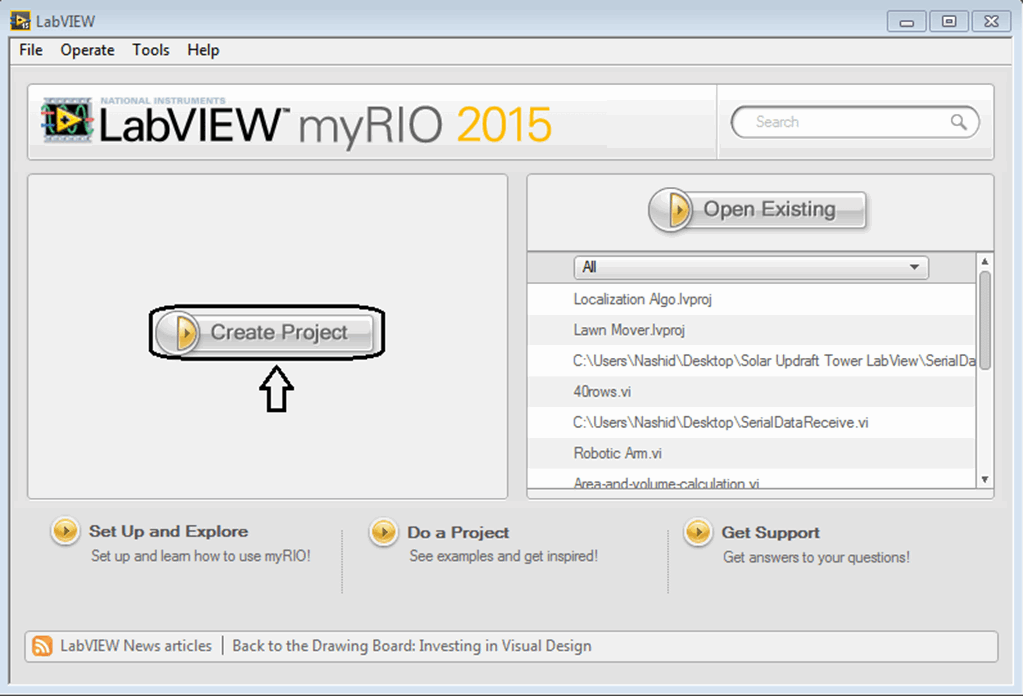Click the arrow icon inside Open Existing
This screenshot has width=1024, height=696.
673,209
